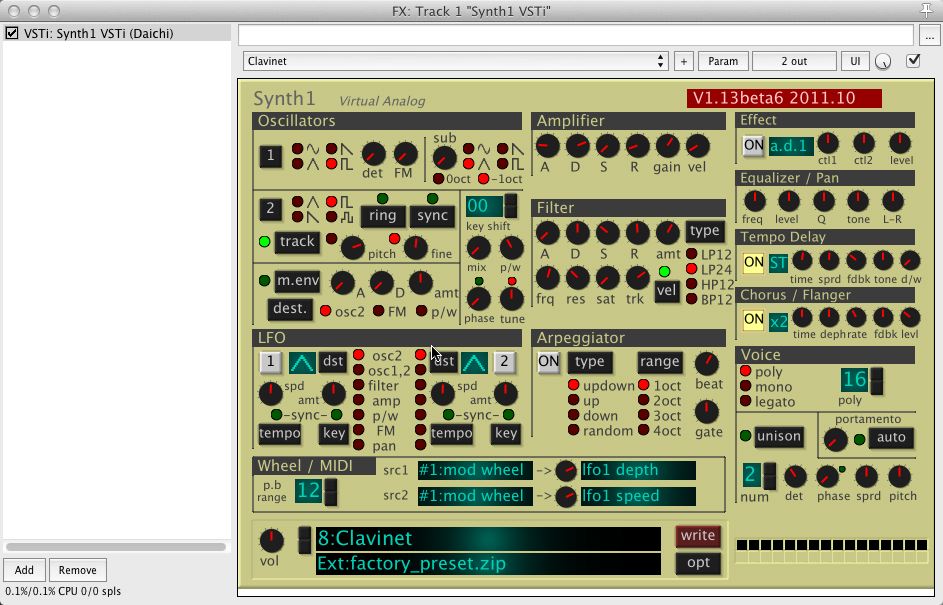Click the master vol knob
This screenshot has width=943, height=605.
tap(271, 541)
